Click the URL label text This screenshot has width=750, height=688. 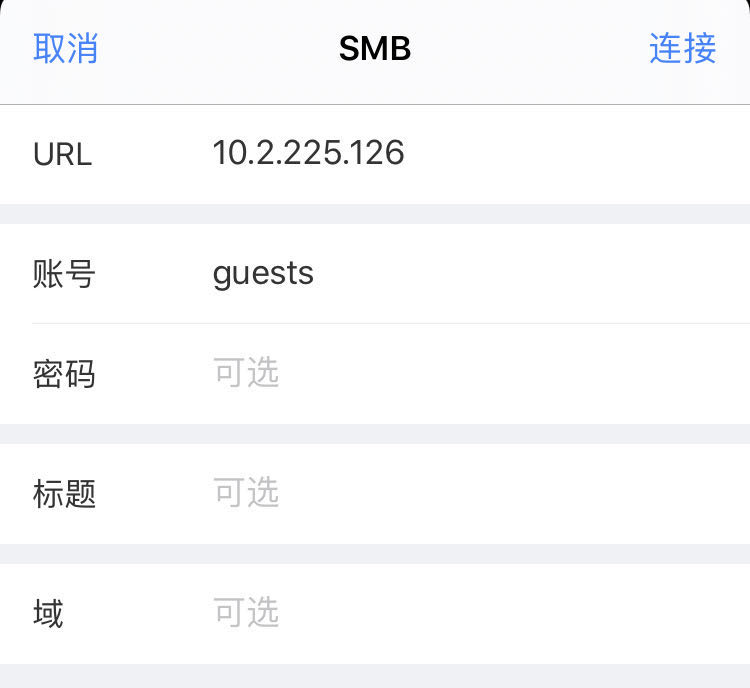click(x=62, y=155)
